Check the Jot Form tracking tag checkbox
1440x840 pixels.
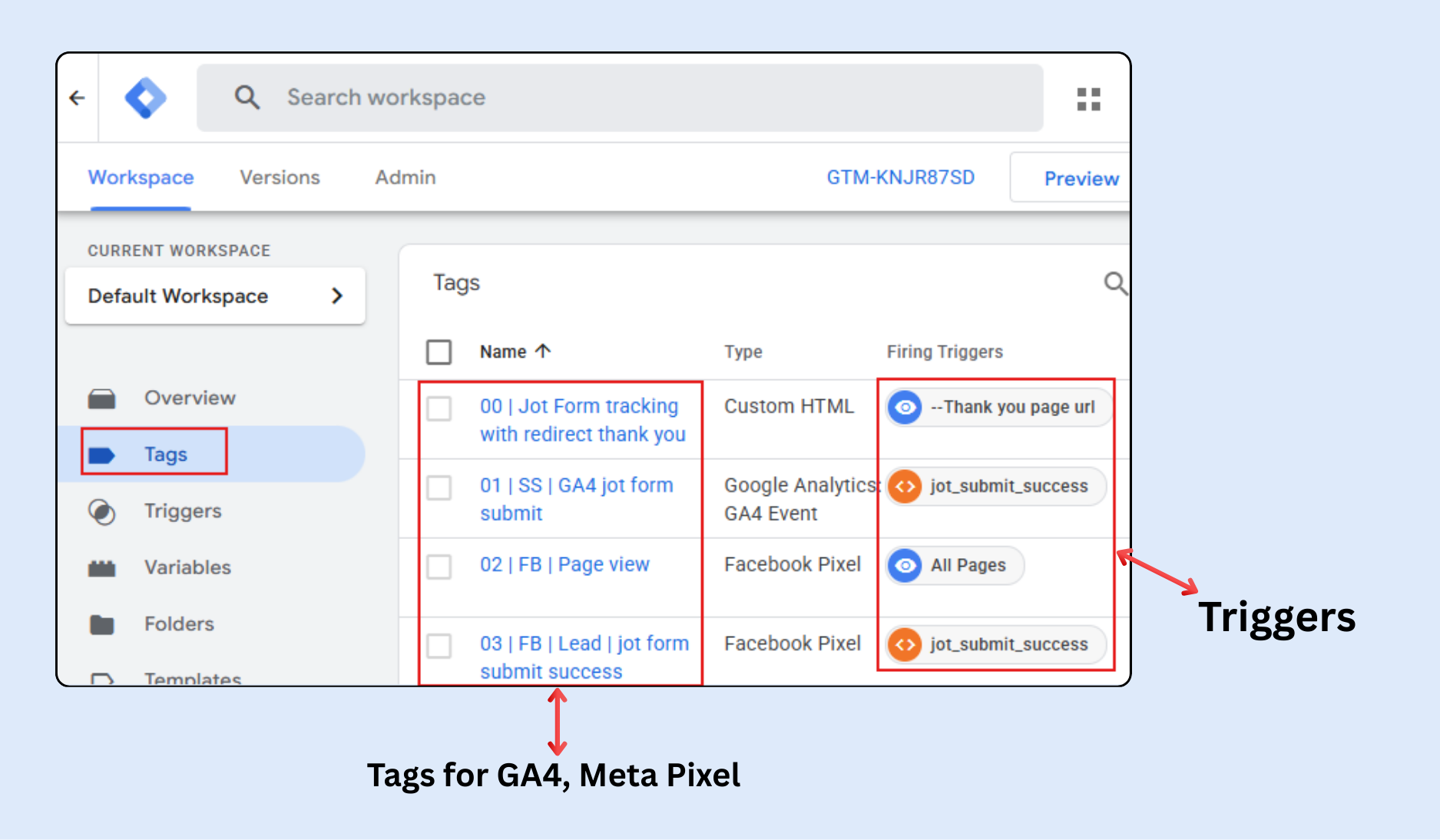coord(439,408)
